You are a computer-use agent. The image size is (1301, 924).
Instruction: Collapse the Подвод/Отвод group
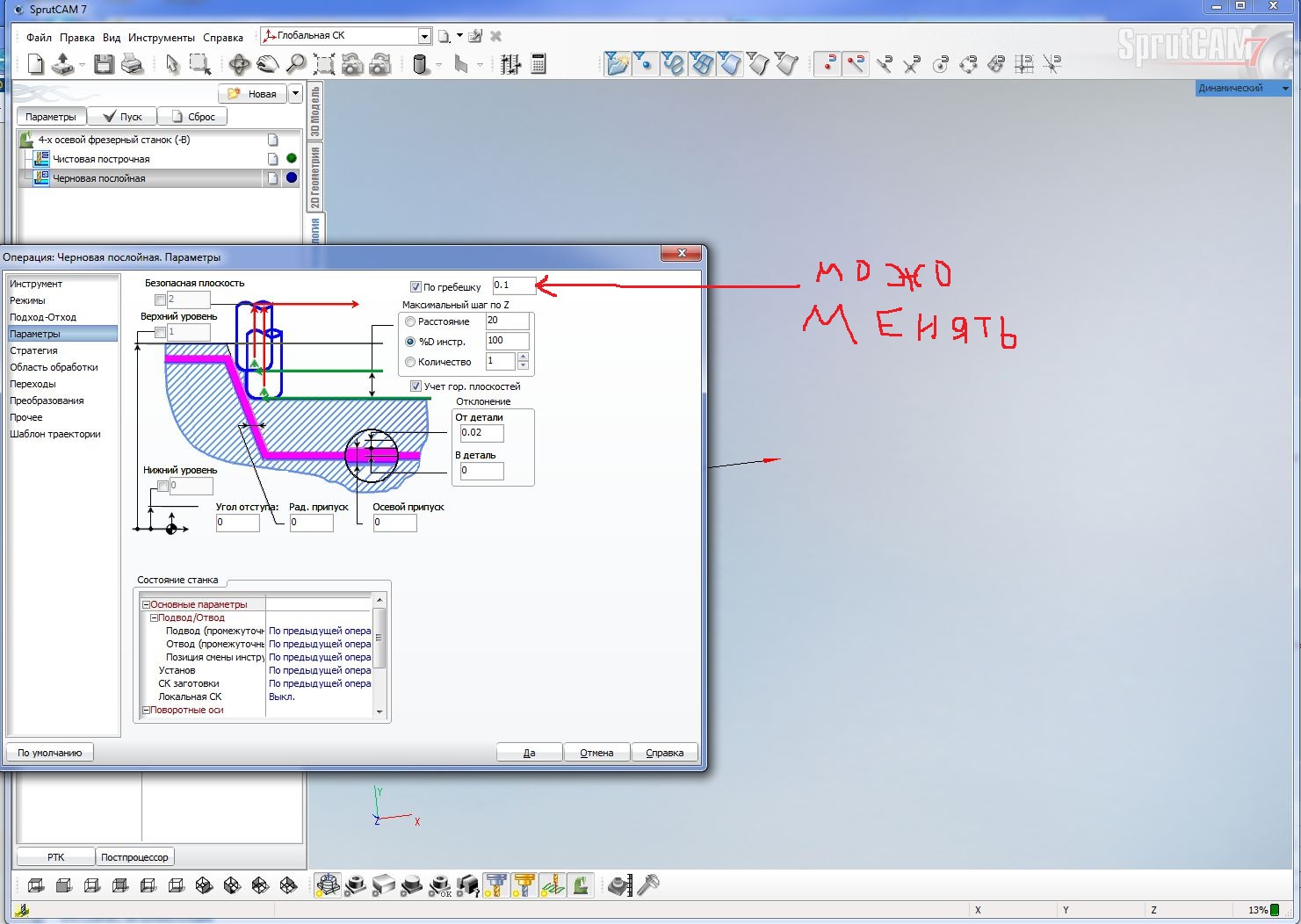tap(154, 617)
